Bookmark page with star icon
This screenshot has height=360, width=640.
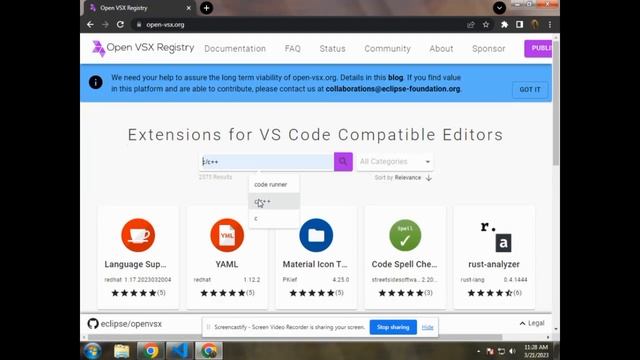click(486, 24)
